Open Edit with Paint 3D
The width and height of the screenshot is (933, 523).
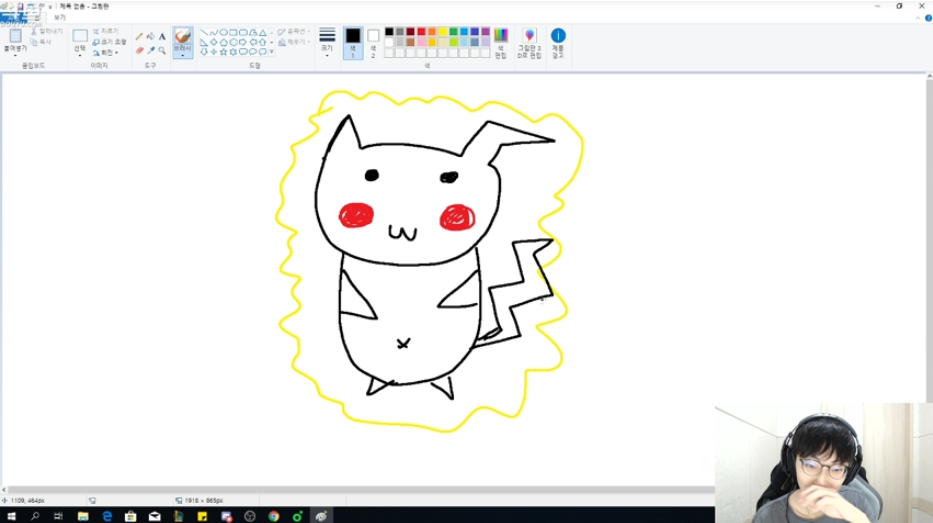point(529,43)
